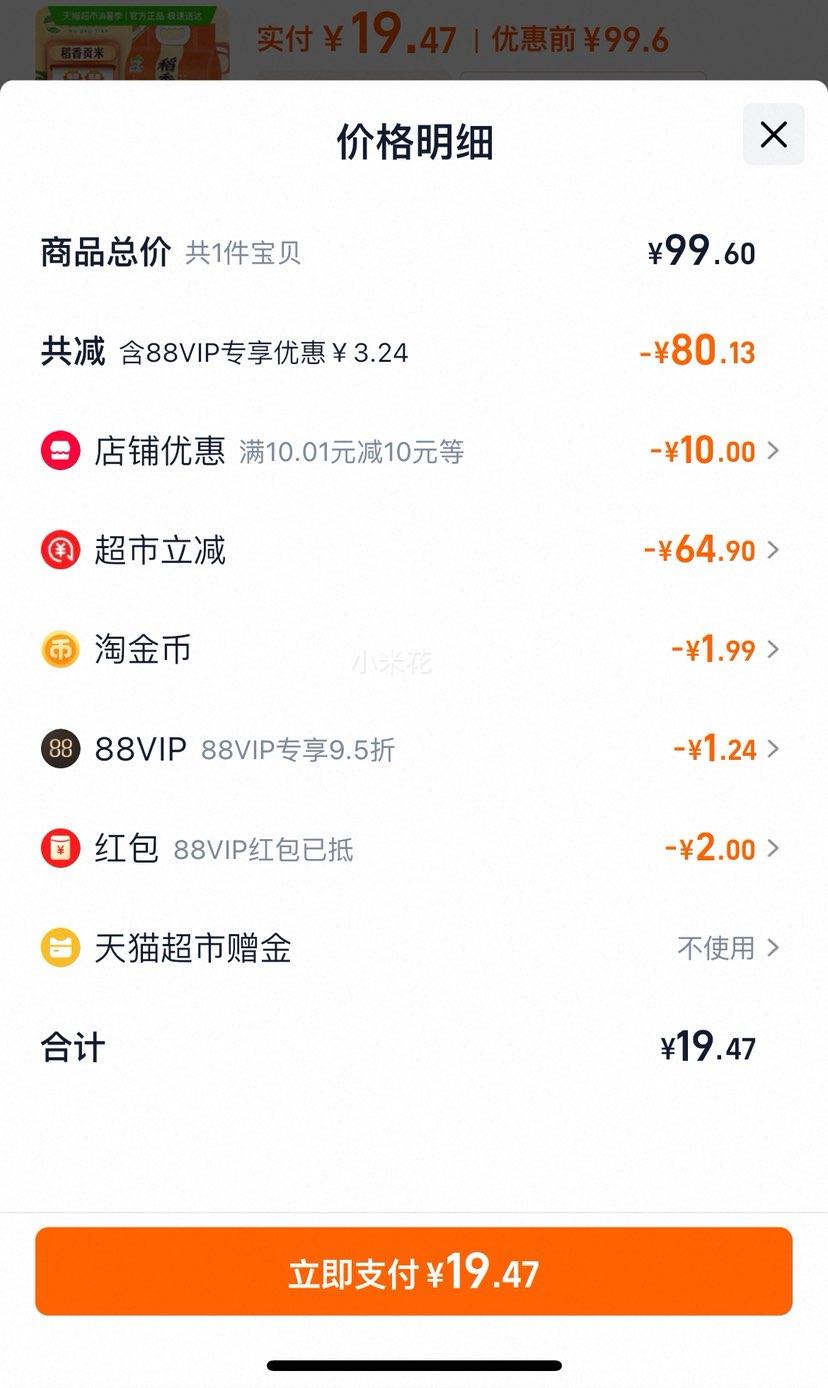Tap the 超市立减 yen coin icon
This screenshot has height=1388, width=828.
pyautogui.click(x=60, y=550)
